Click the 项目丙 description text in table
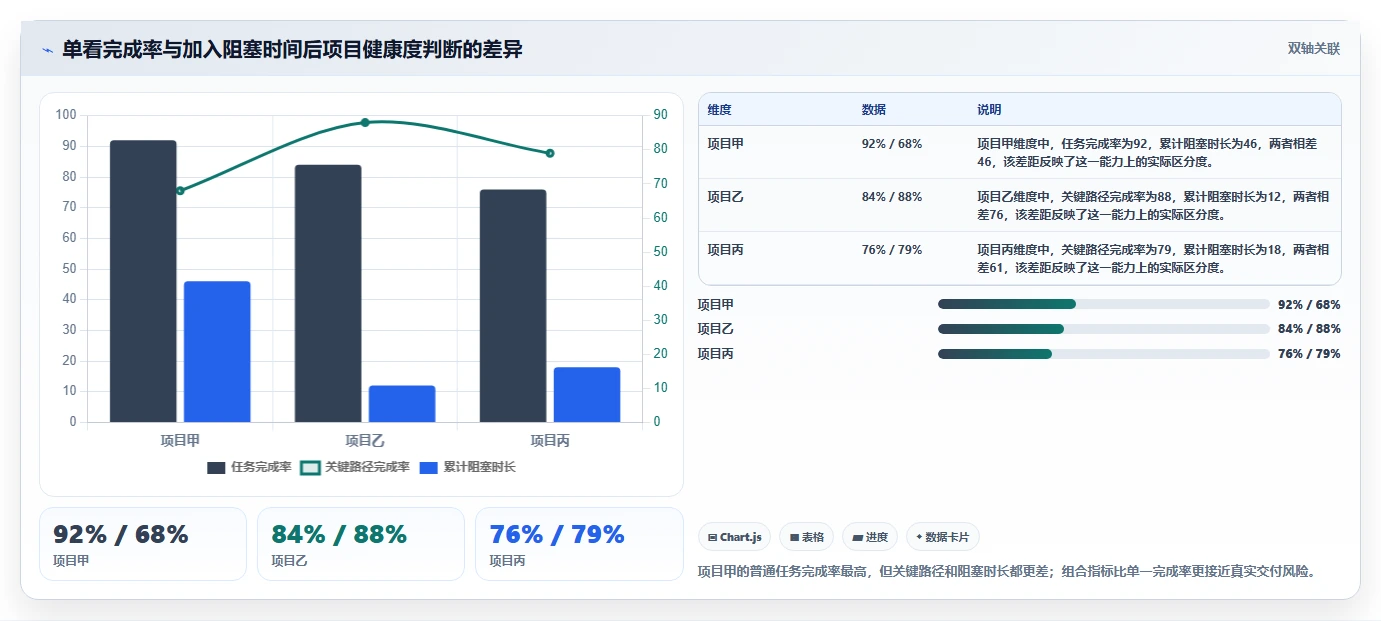 pos(1152,259)
